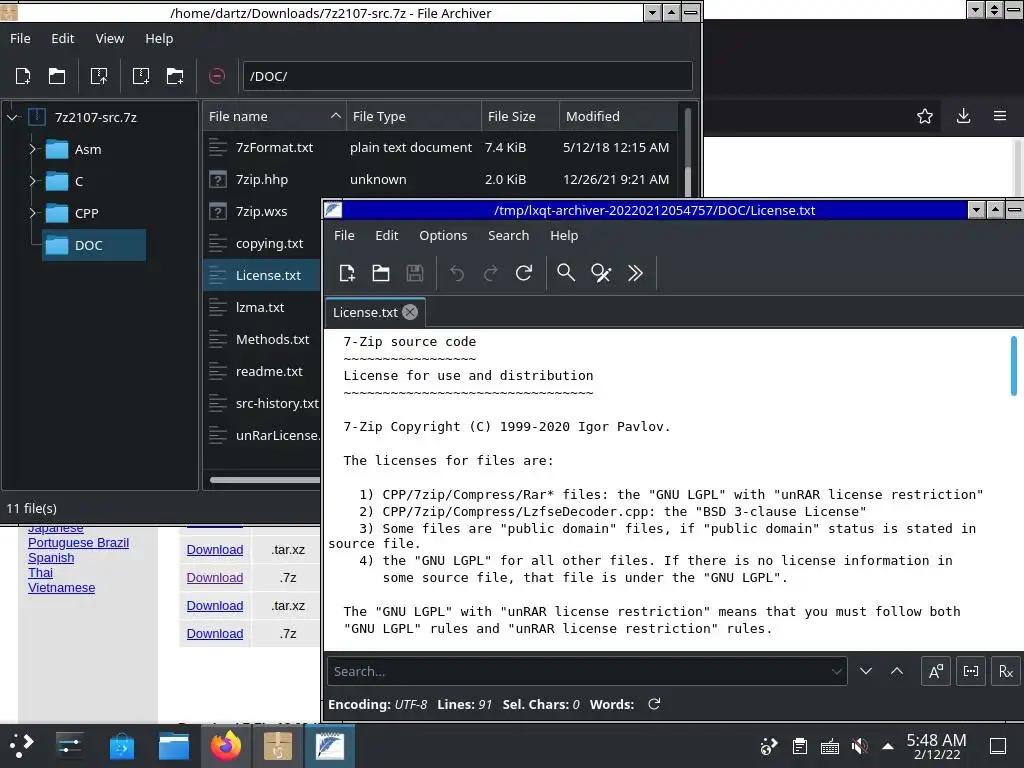Click the Find magnifier icon in editor

coord(566,273)
